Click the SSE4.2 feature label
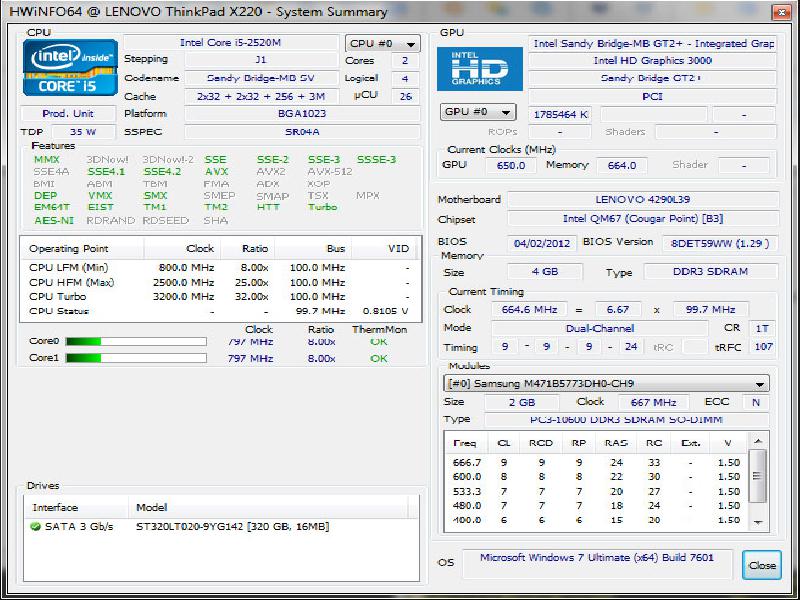The height and width of the screenshot is (600, 800). 162,172
